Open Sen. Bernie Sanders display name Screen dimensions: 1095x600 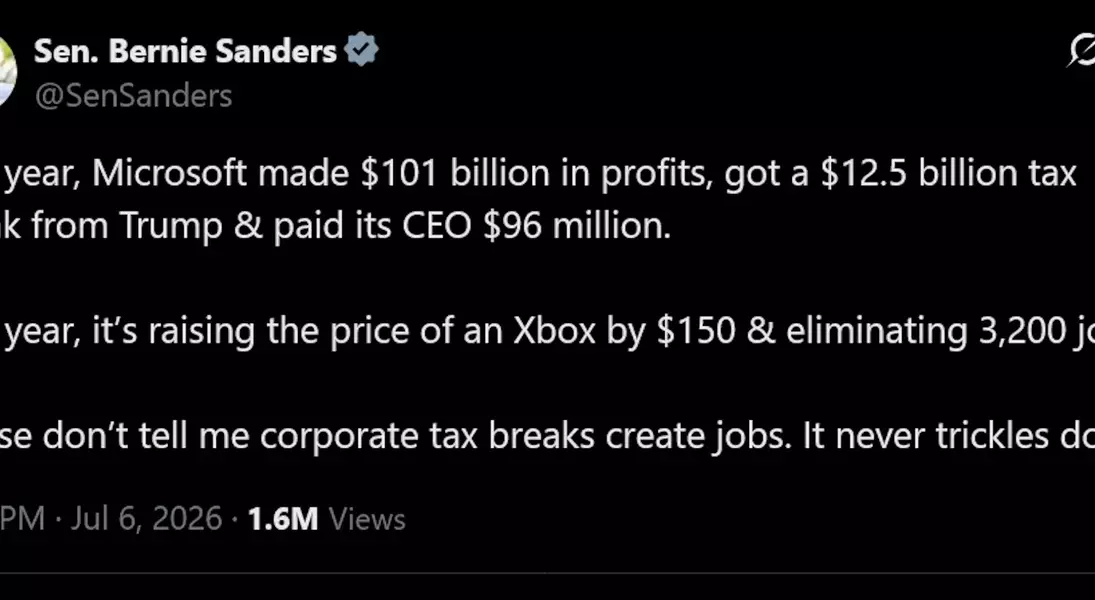(x=185, y=51)
